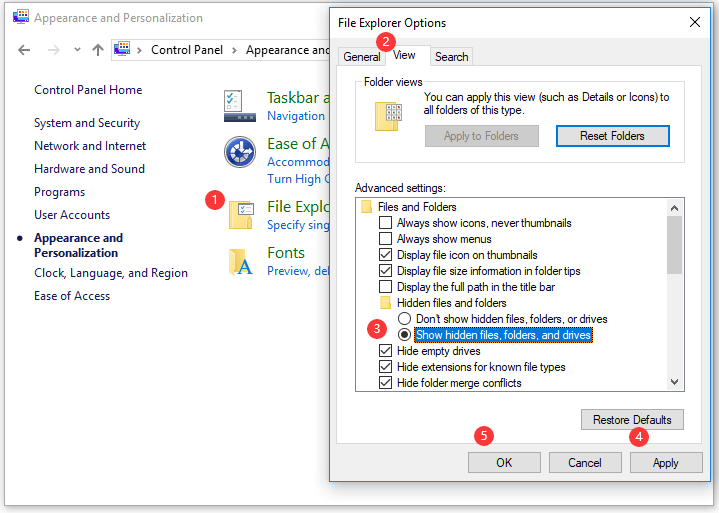Screen dimensions: 719x513
Task: Open the Taskbar heading link
Action: click(298, 98)
